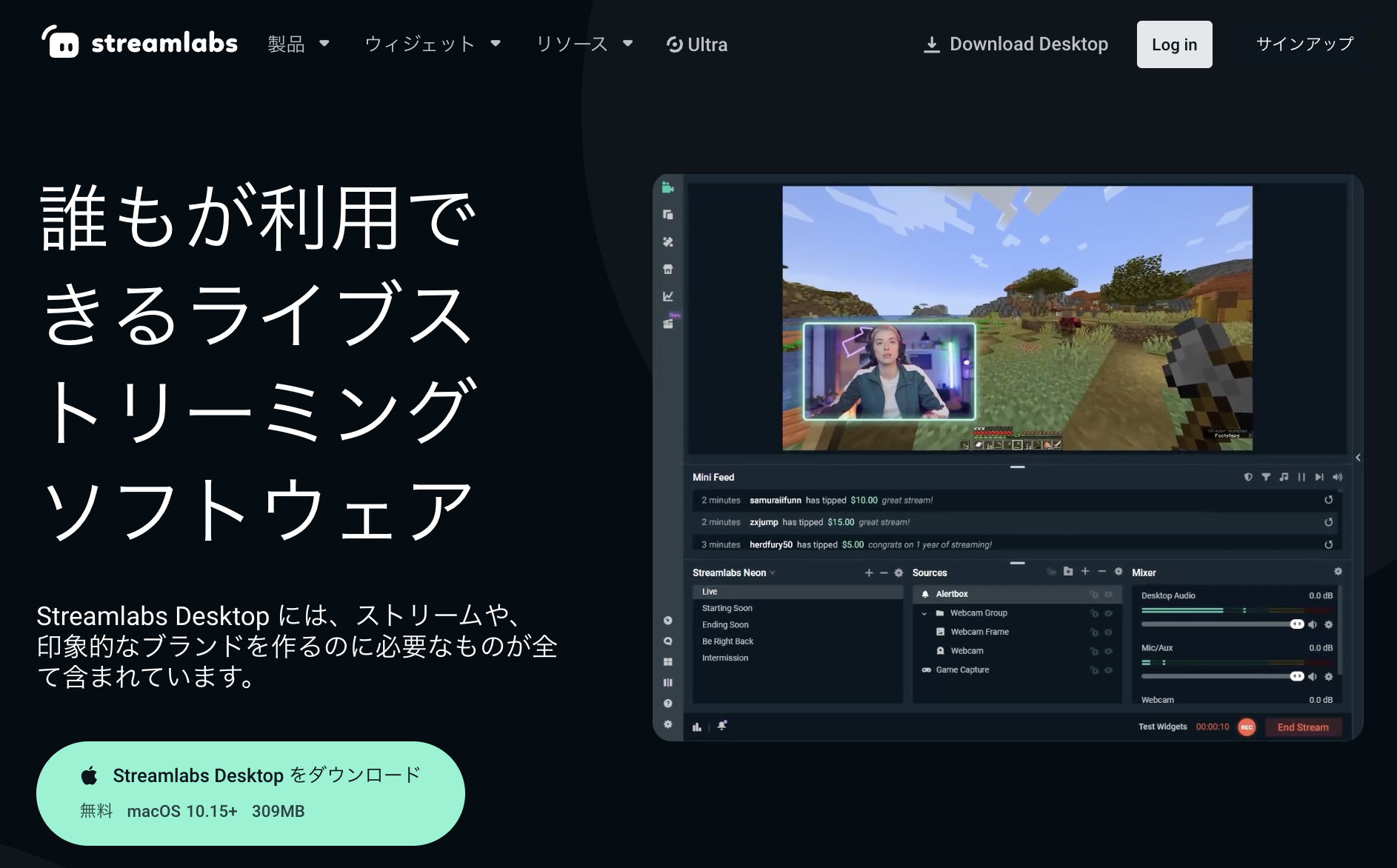Image resolution: width=1397 pixels, height=868 pixels.
Task: Open the settings gear at sidebar bottom
Action: click(x=667, y=724)
